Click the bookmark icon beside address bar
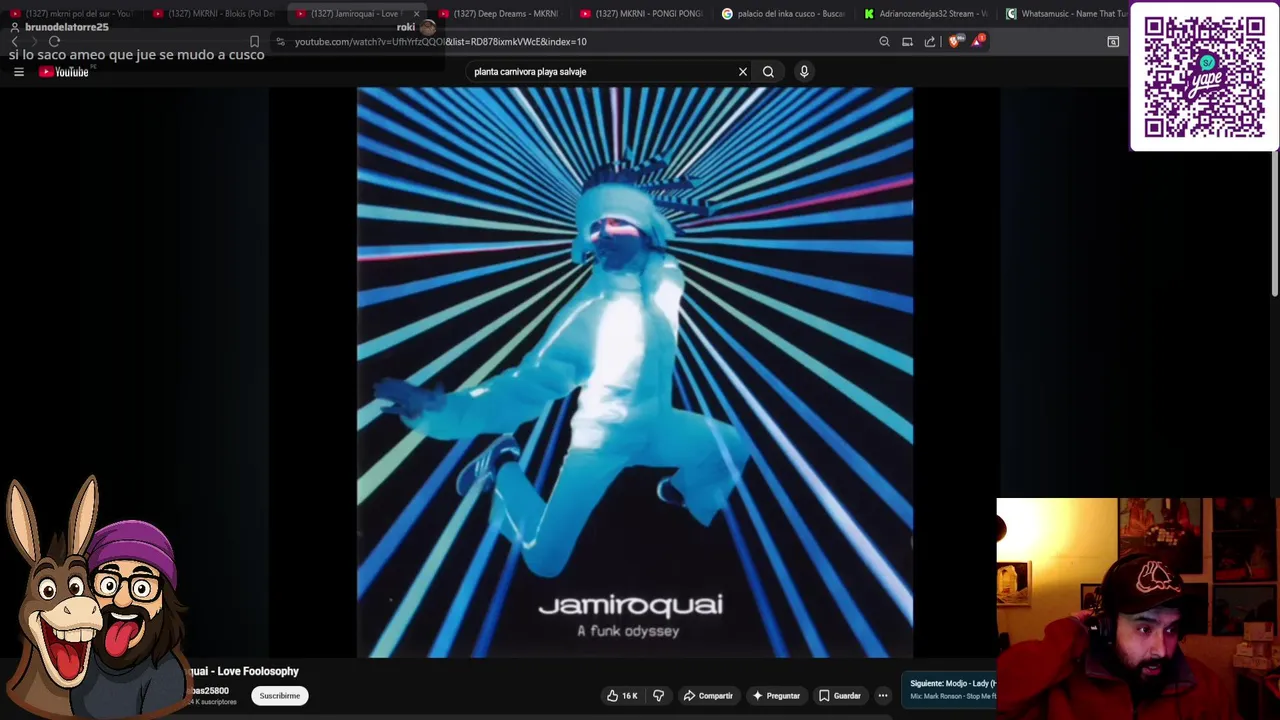This screenshot has width=1280, height=720. [x=254, y=42]
